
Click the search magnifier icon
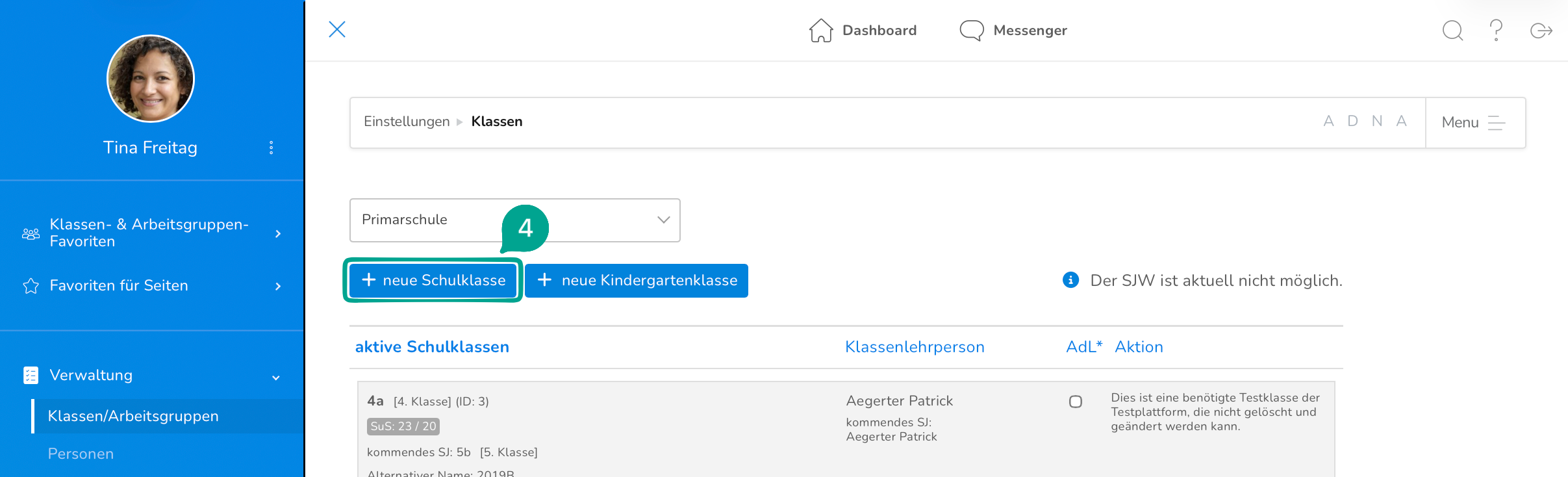pos(1453,31)
